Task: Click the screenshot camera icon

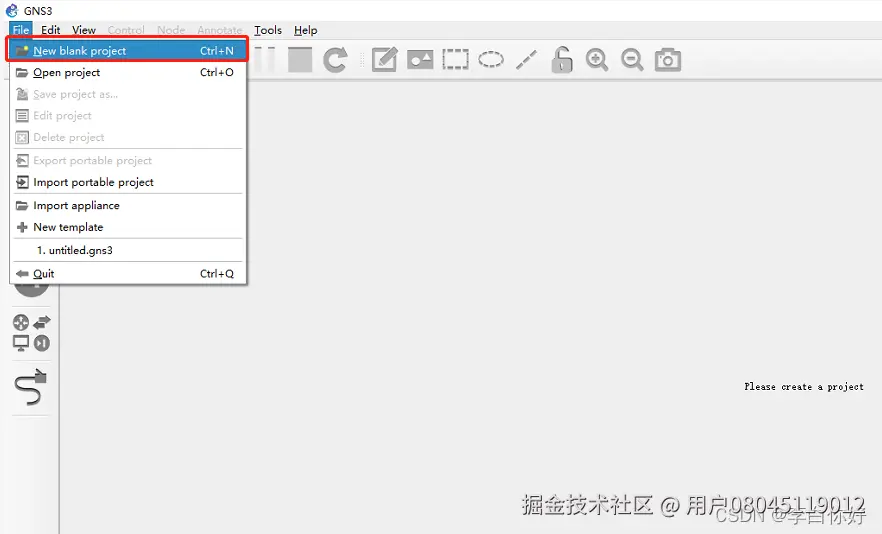Action: point(668,60)
